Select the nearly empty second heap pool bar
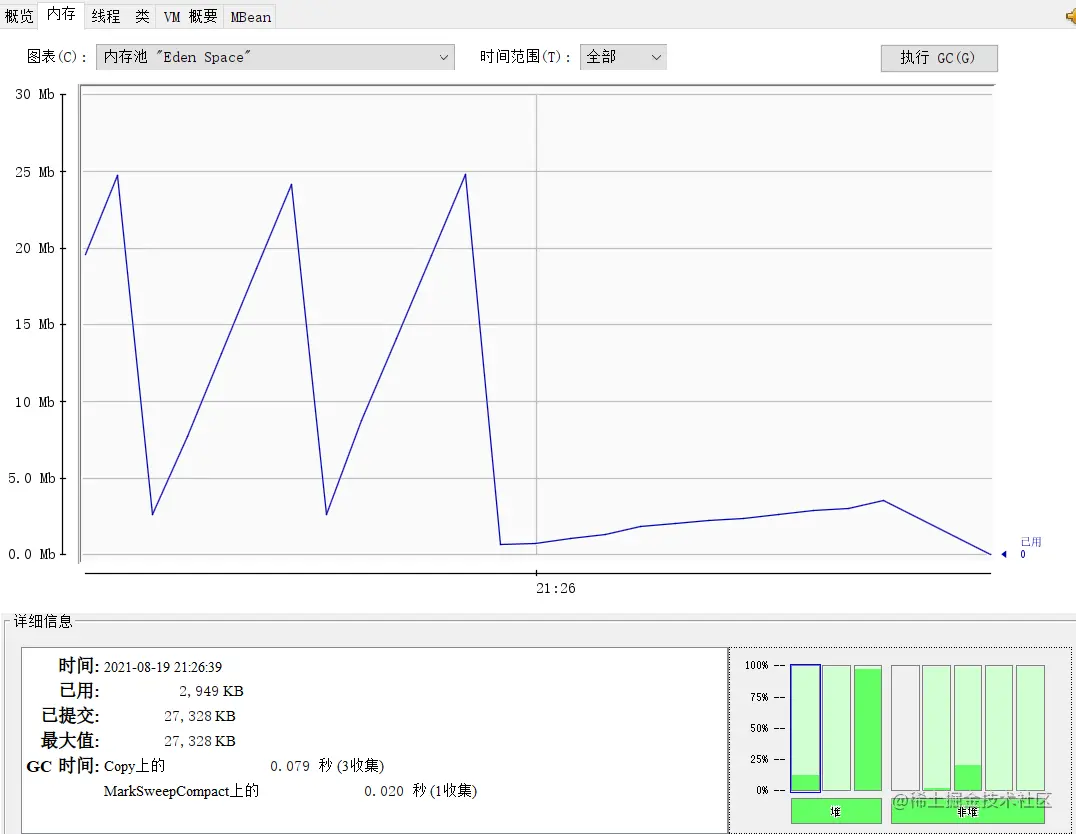Screen dimensions: 1076x834 (x=837, y=728)
